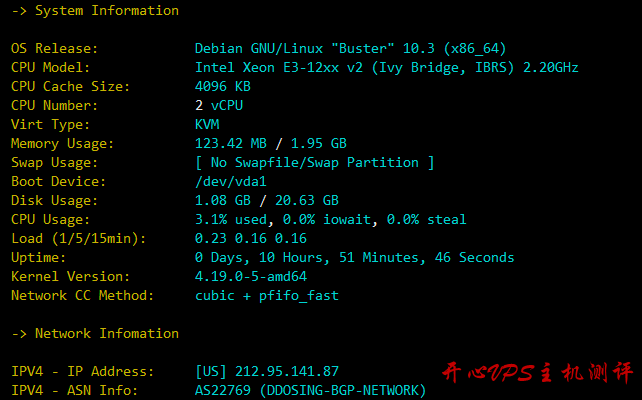Click the KVM virt type value
642x400 pixels.
click(207, 124)
